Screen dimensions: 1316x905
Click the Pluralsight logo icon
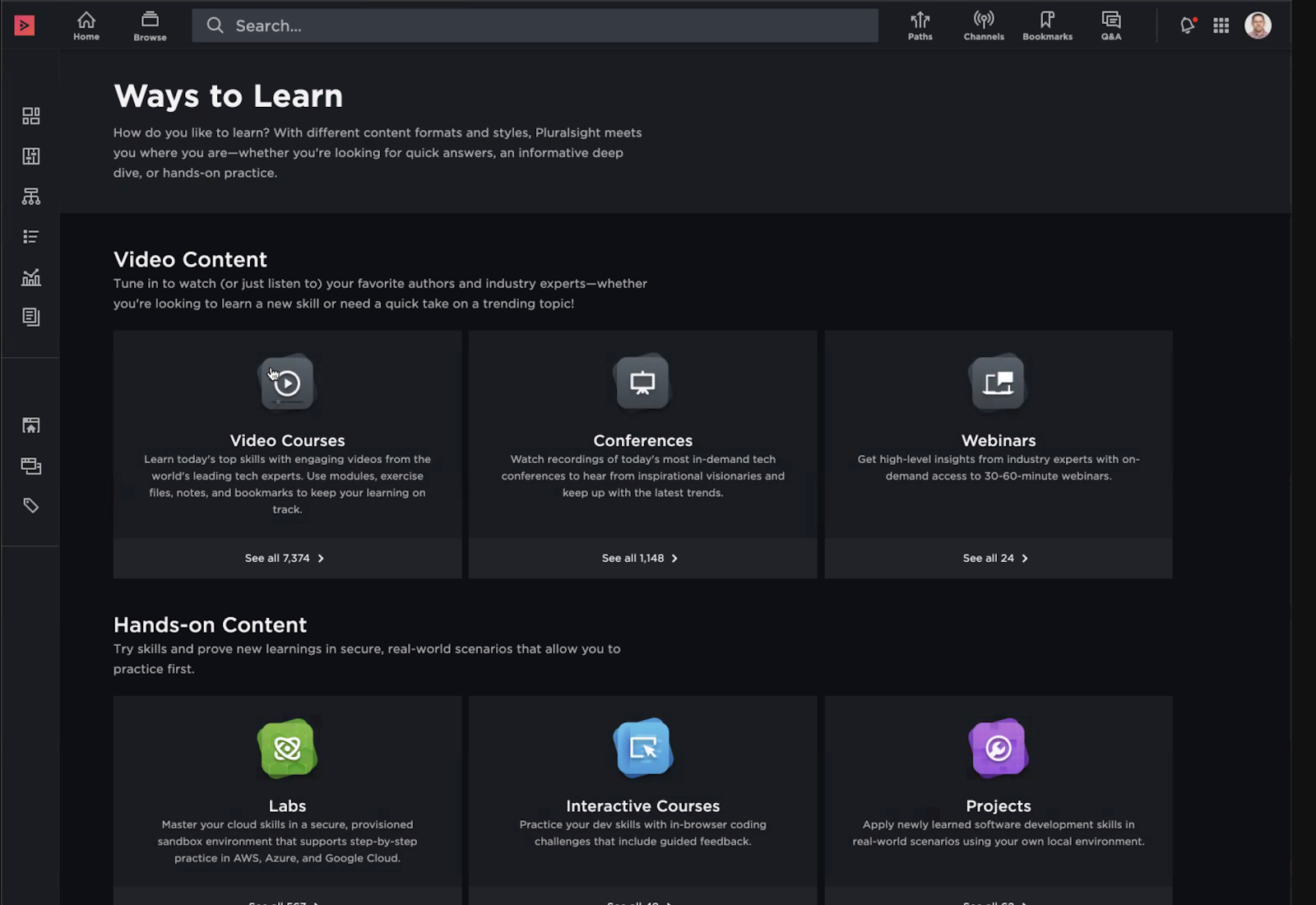click(25, 26)
